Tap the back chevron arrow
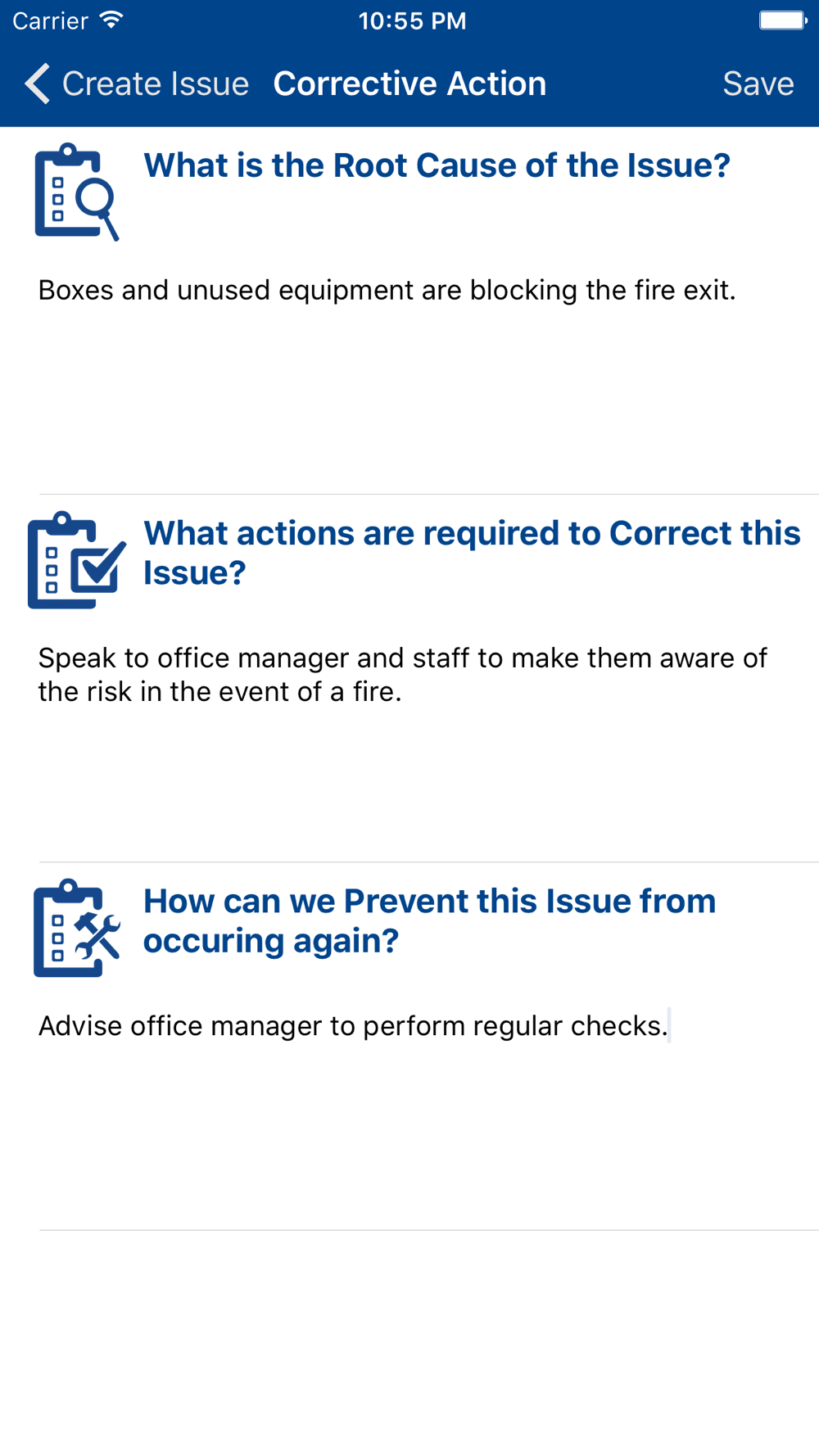819x1456 pixels. point(37,84)
